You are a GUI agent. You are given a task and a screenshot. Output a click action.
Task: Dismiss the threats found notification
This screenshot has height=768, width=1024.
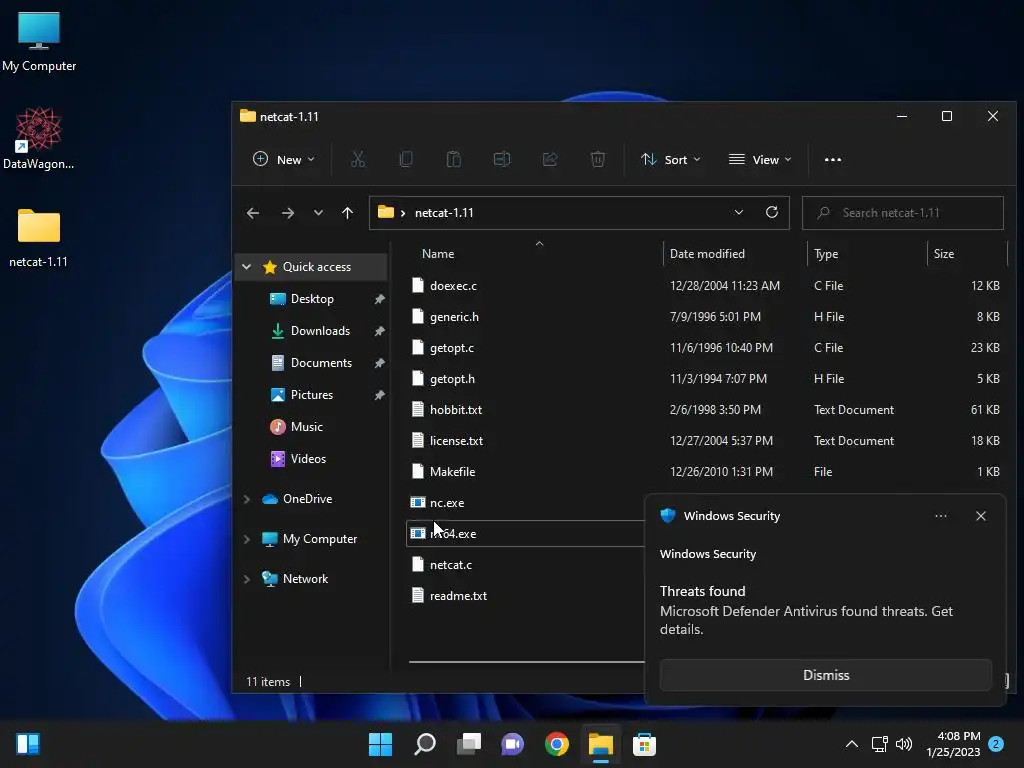[825, 675]
